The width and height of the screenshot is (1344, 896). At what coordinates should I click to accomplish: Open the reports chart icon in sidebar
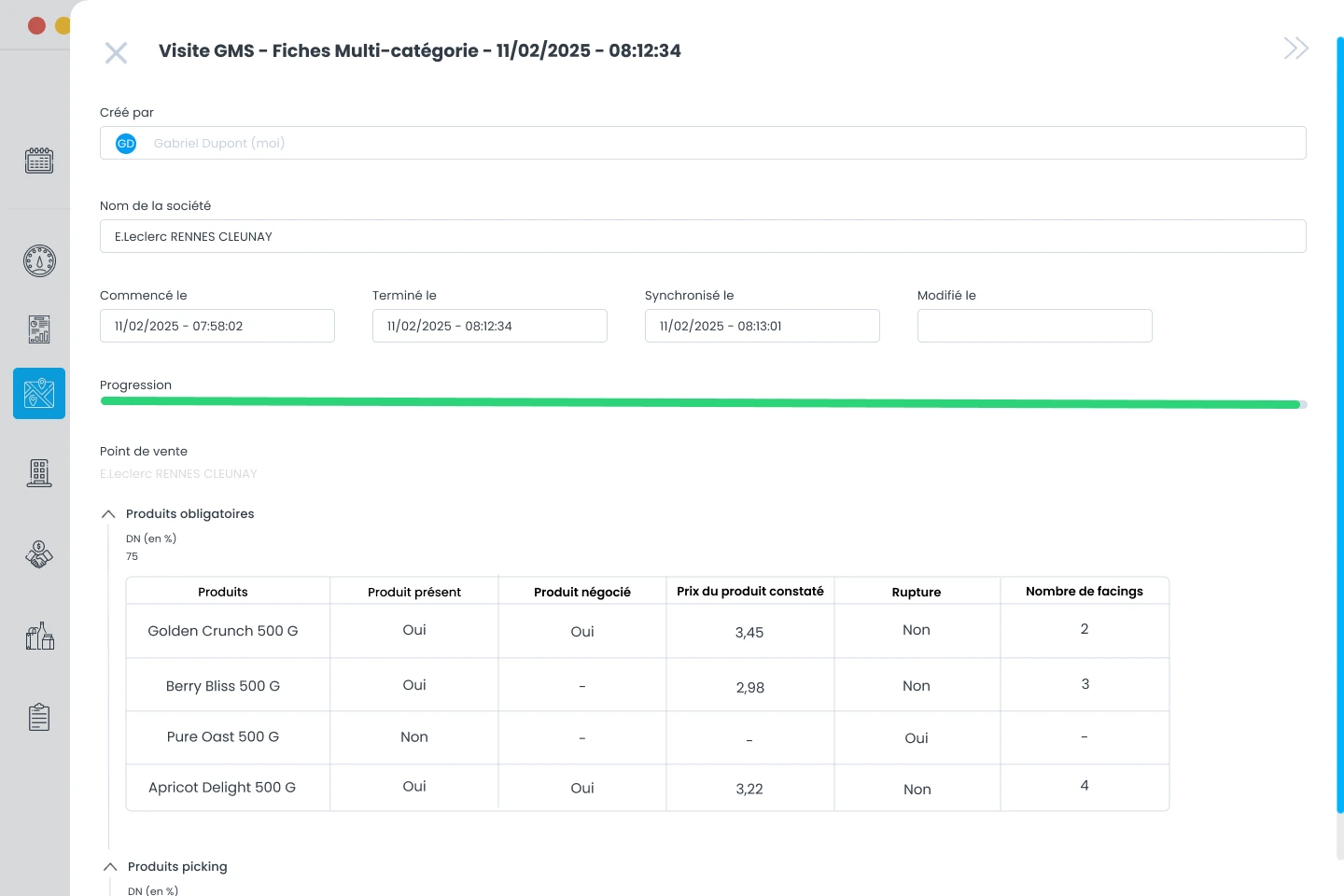(x=39, y=329)
